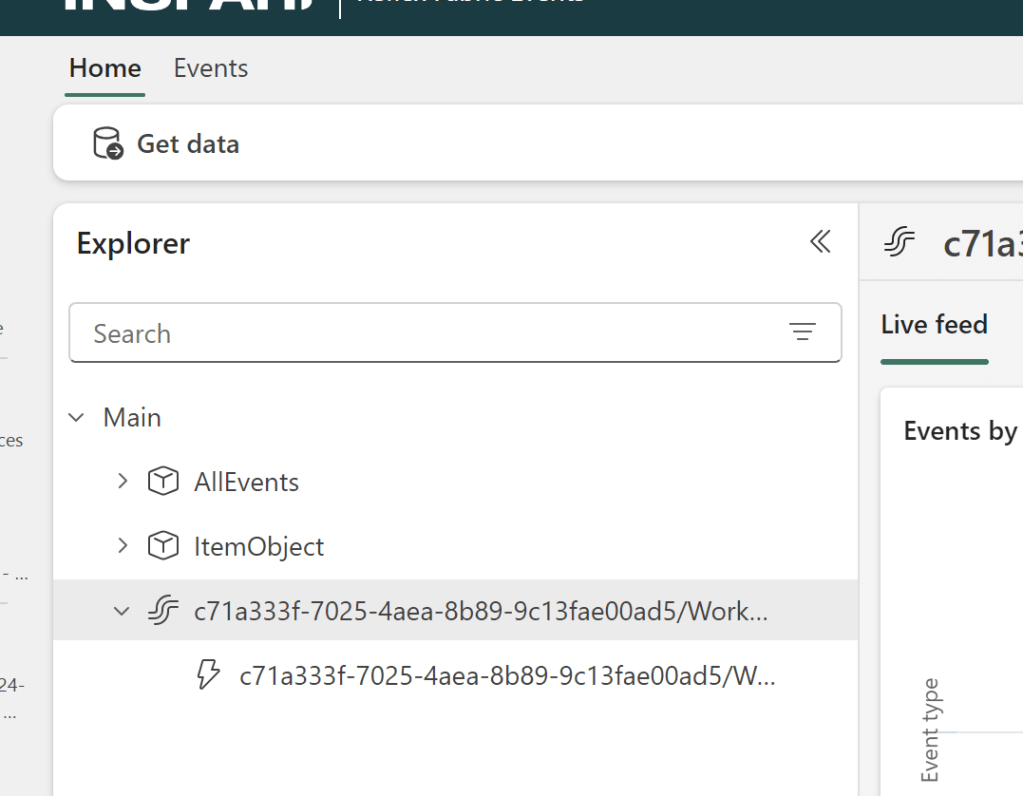Collapse the c71a333f eventstream node
Screen dimensions: 1023x796
[122, 610]
